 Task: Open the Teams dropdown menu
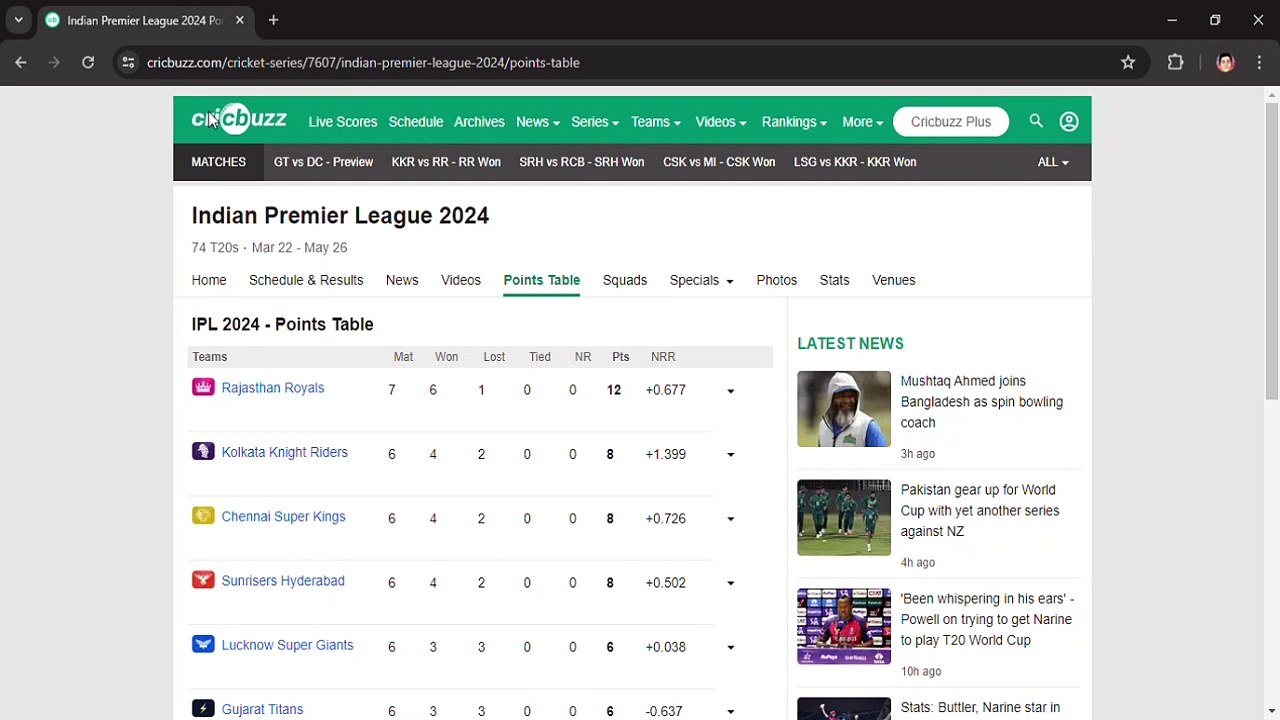[655, 122]
